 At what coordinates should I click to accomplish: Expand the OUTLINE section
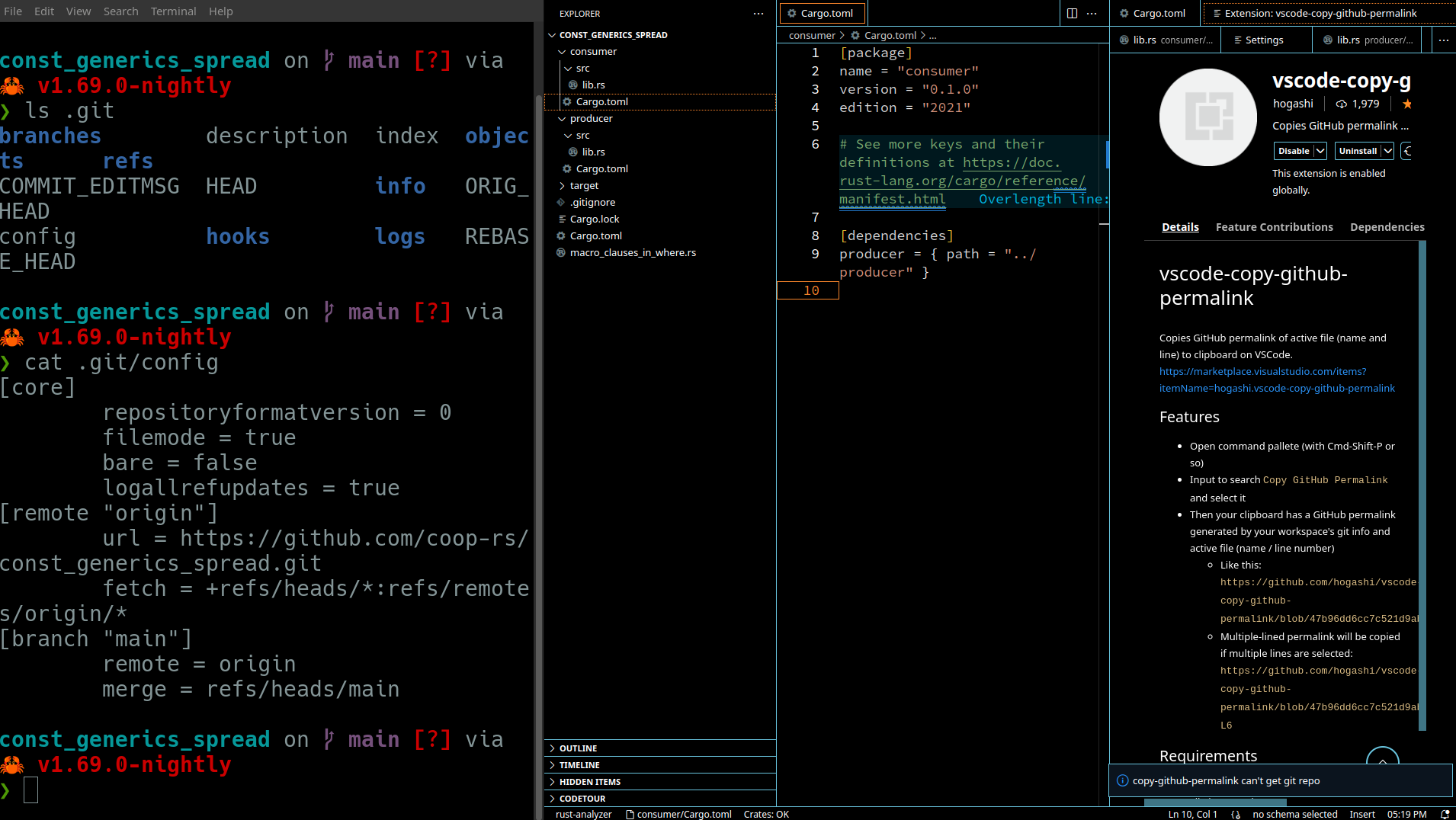tap(660, 748)
